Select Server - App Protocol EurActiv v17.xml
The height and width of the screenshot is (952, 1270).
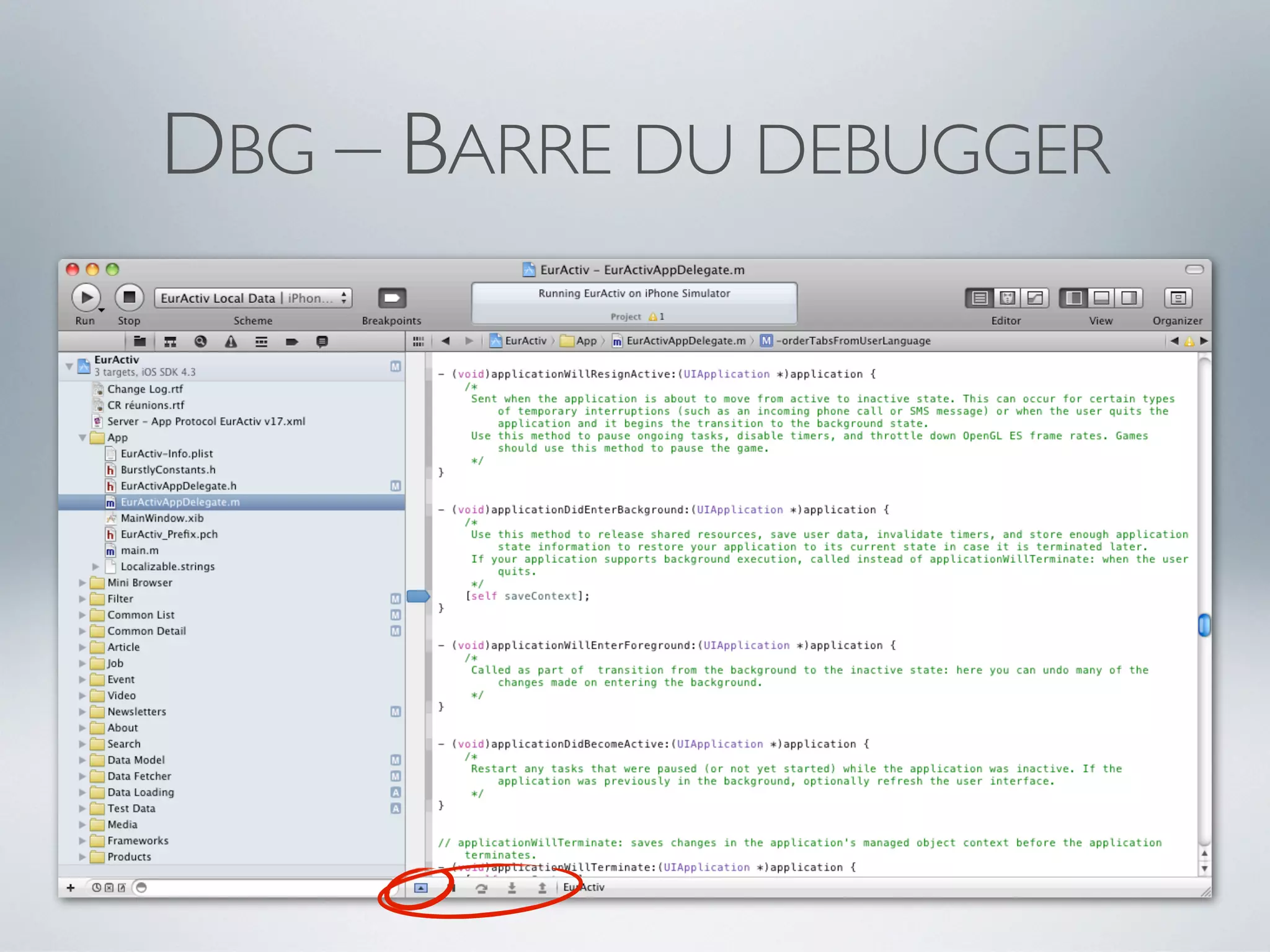click(x=231, y=421)
